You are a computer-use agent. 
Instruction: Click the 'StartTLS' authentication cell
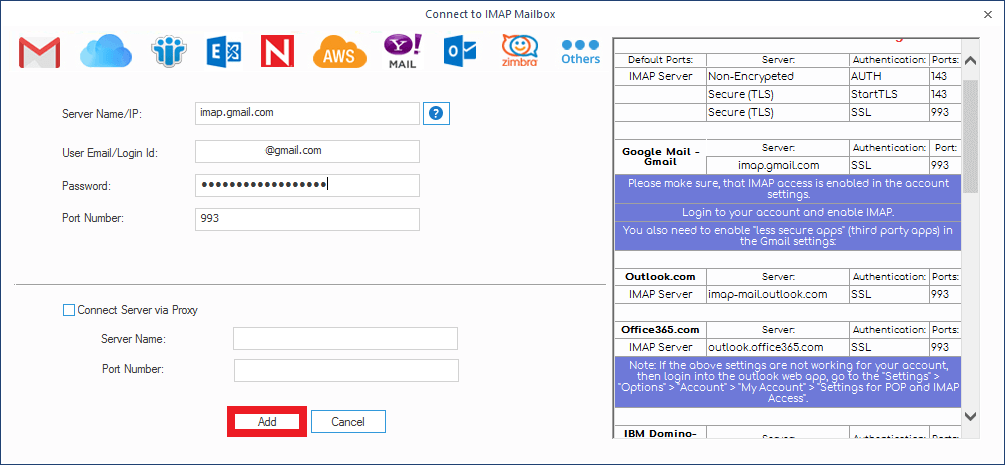(x=890, y=95)
